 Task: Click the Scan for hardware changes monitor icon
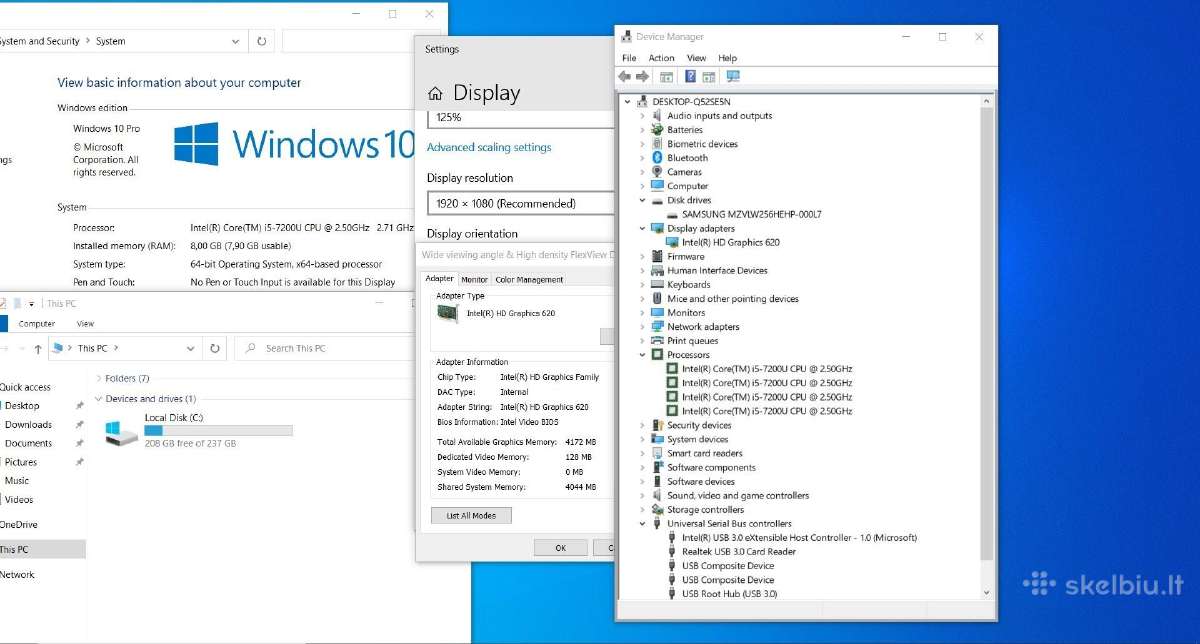coord(733,77)
